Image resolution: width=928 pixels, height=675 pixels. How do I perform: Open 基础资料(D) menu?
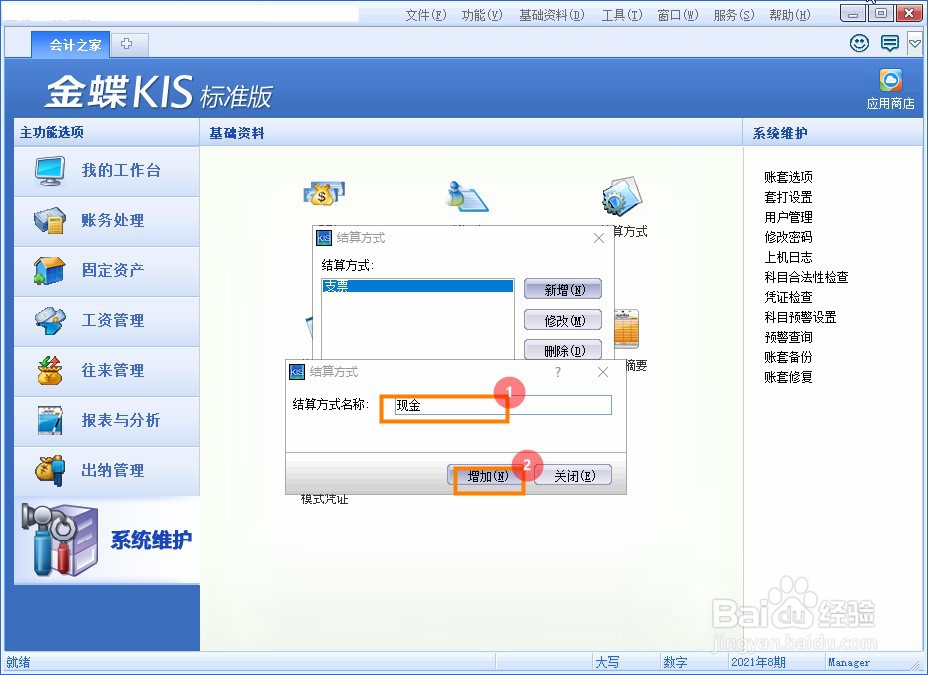552,15
